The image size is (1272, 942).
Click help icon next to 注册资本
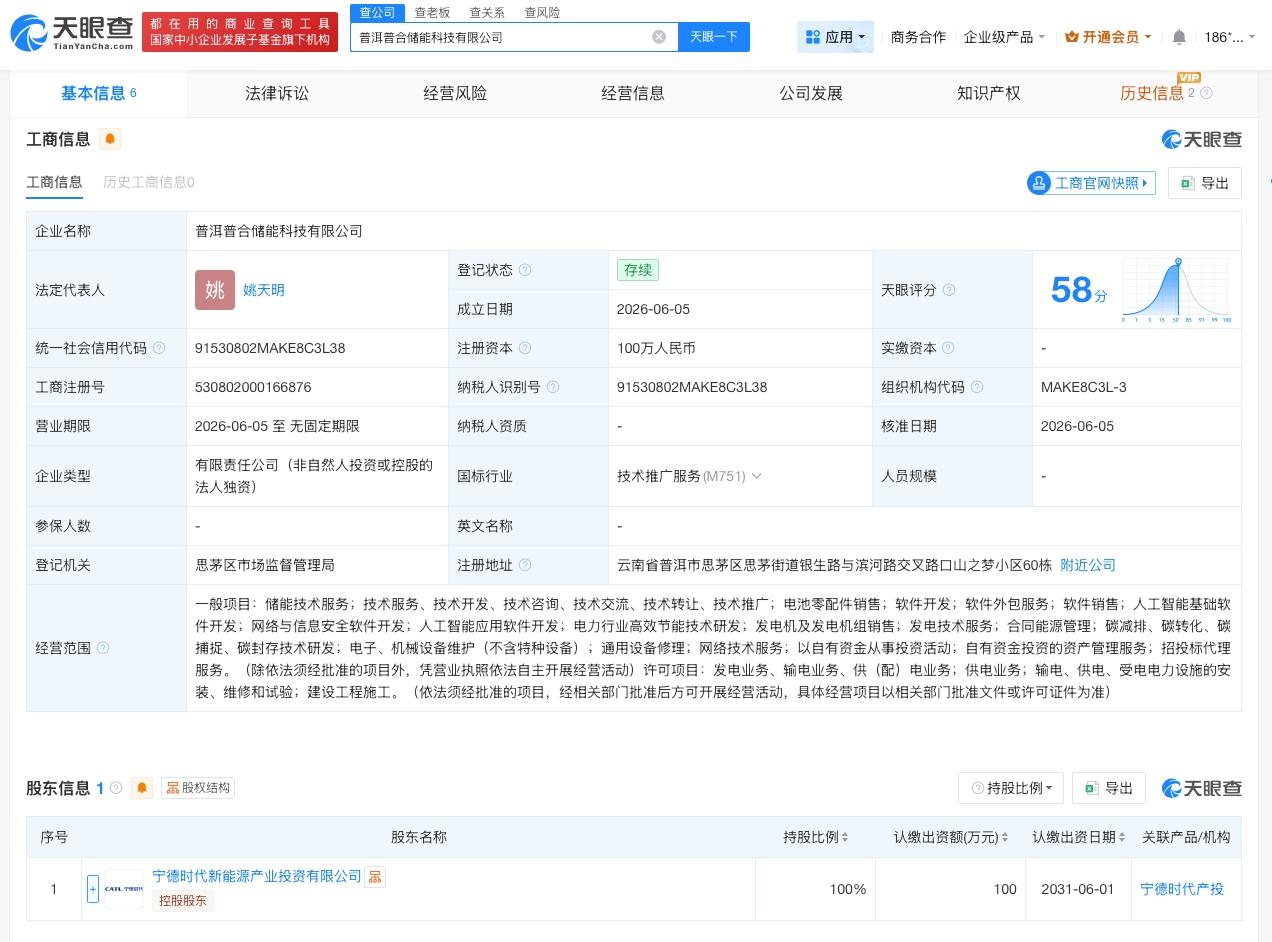pyautogui.click(x=525, y=348)
